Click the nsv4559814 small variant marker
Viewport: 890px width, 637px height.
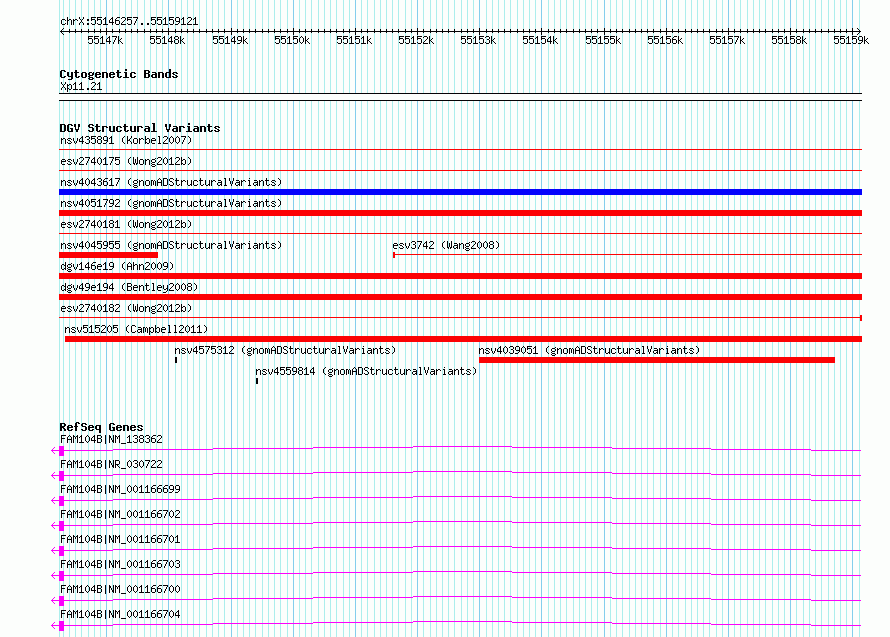[257, 381]
